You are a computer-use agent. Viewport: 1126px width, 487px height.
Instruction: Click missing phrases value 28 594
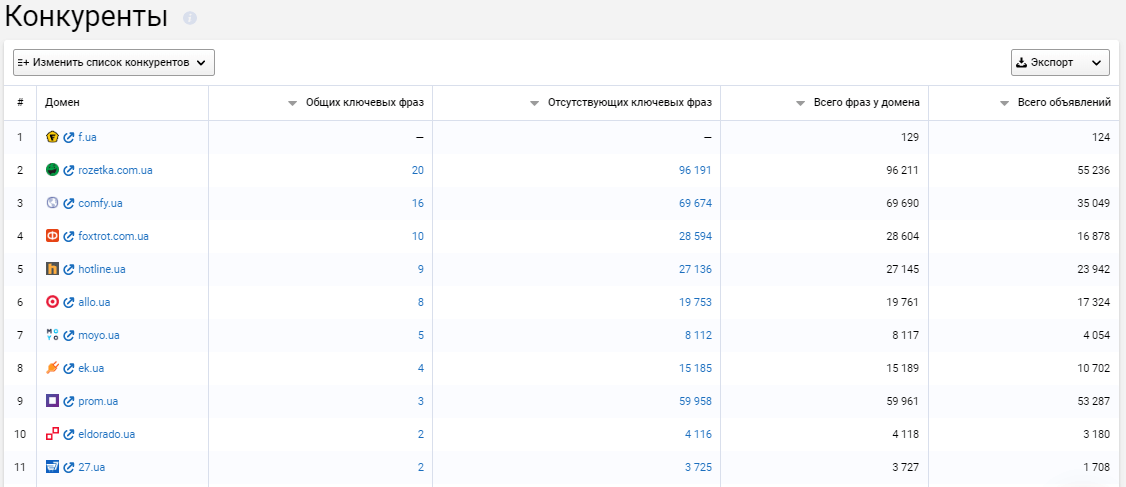[695, 236]
